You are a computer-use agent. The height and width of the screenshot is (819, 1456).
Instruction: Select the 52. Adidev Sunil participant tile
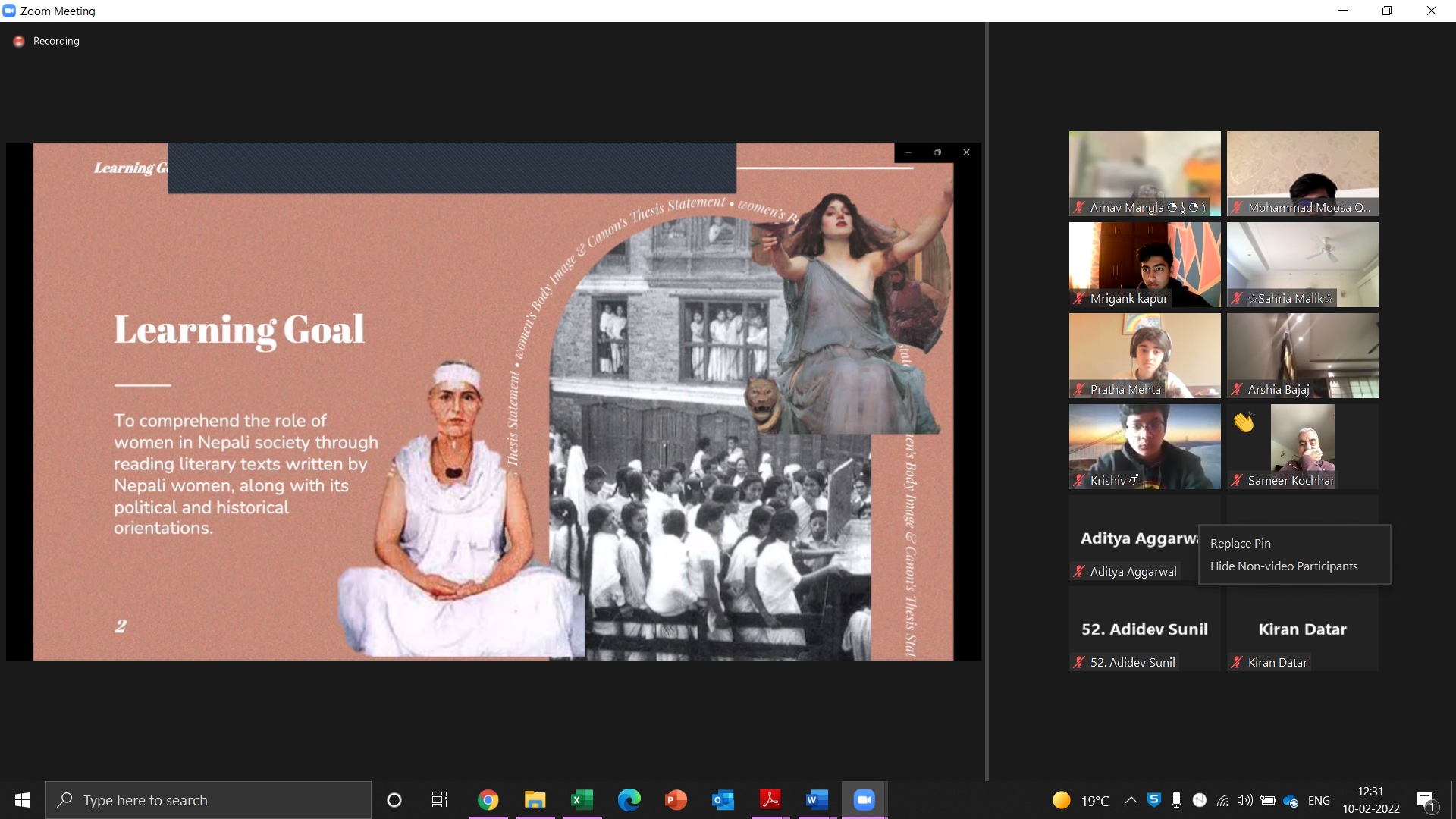(1144, 629)
